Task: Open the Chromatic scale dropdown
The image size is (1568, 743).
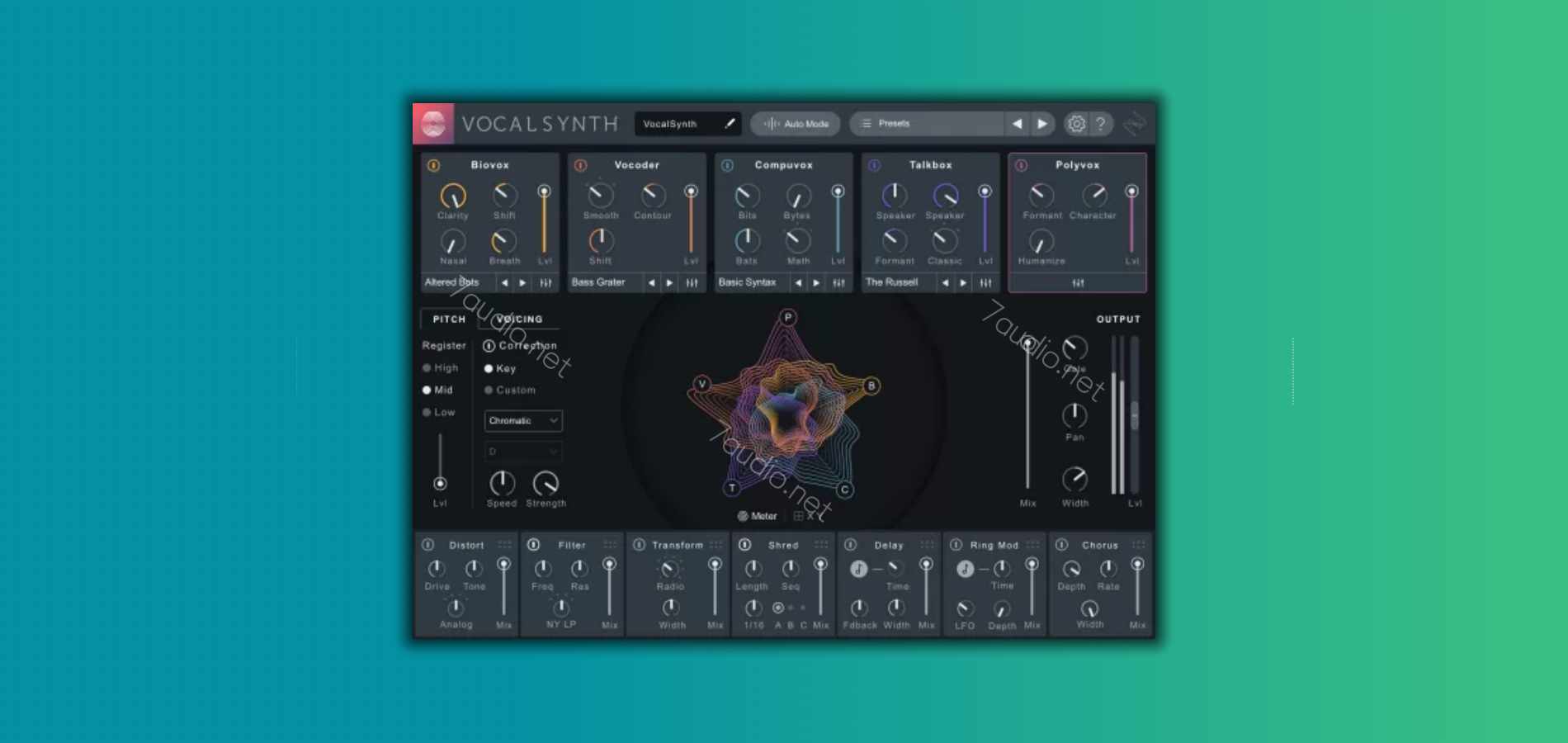Action: 523,421
